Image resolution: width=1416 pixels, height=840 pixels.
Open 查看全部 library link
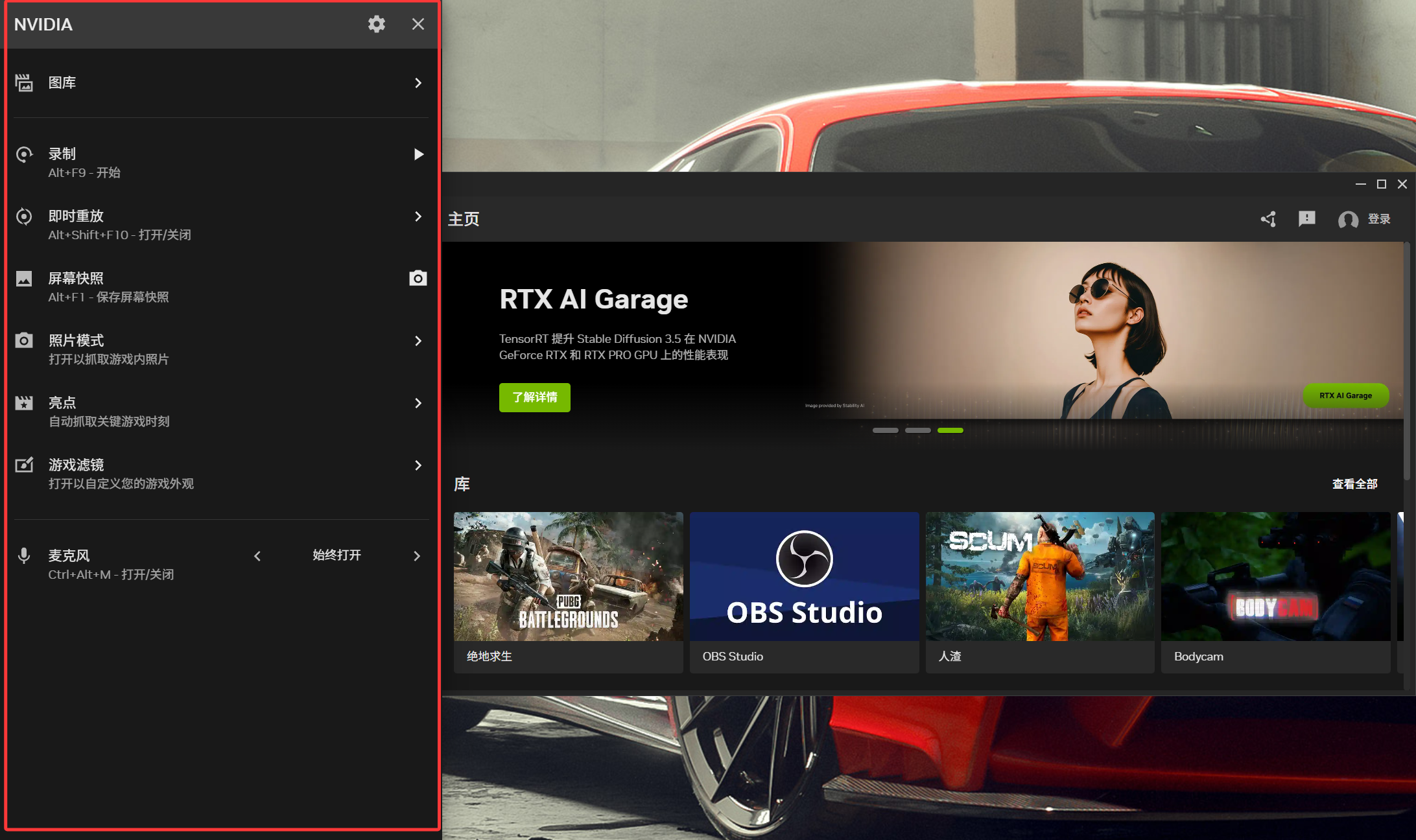click(x=1354, y=484)
